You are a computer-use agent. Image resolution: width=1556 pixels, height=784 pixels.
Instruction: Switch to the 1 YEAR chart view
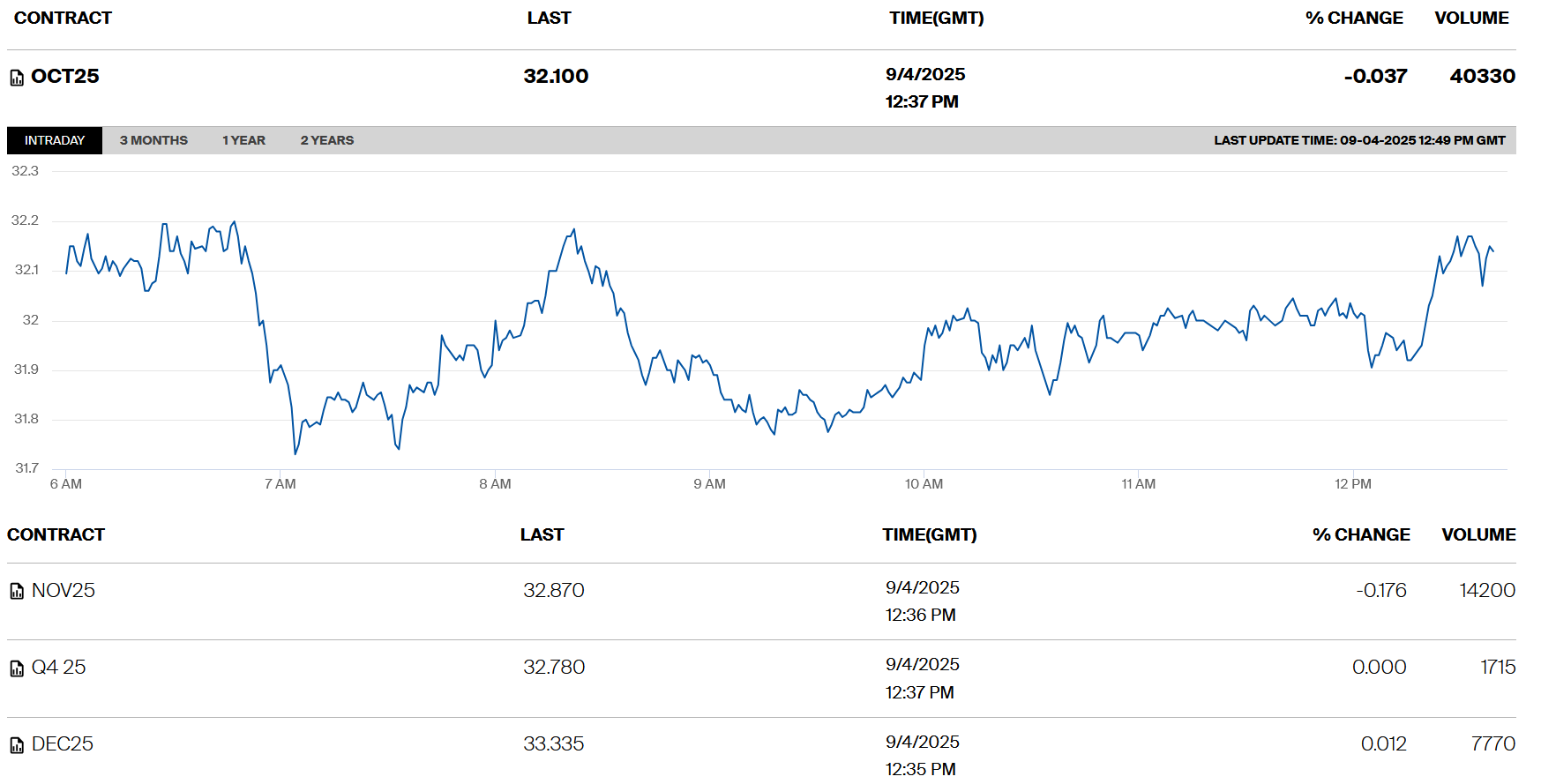(x=243, y=140)
